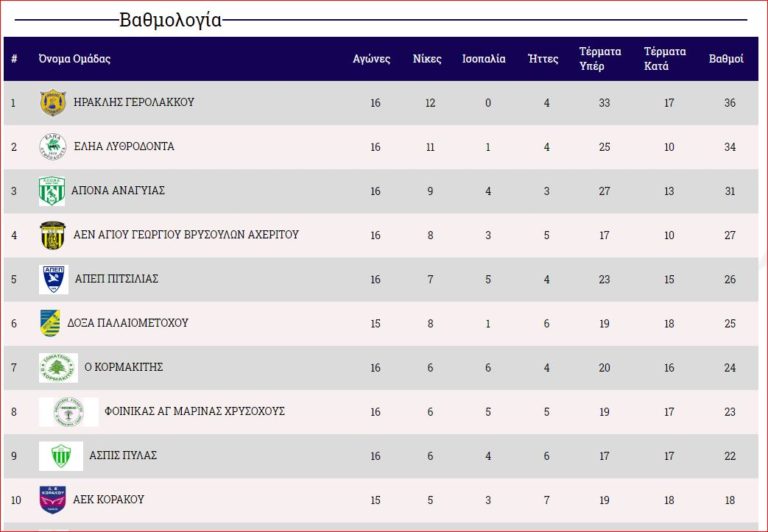Click the ΔΟΞΑ ΠΑΛΑΙΟΜΕΤΟΧΟΥ team crest
The height and width of the screenshot is (532, 768).
click(x=50, y=323)
